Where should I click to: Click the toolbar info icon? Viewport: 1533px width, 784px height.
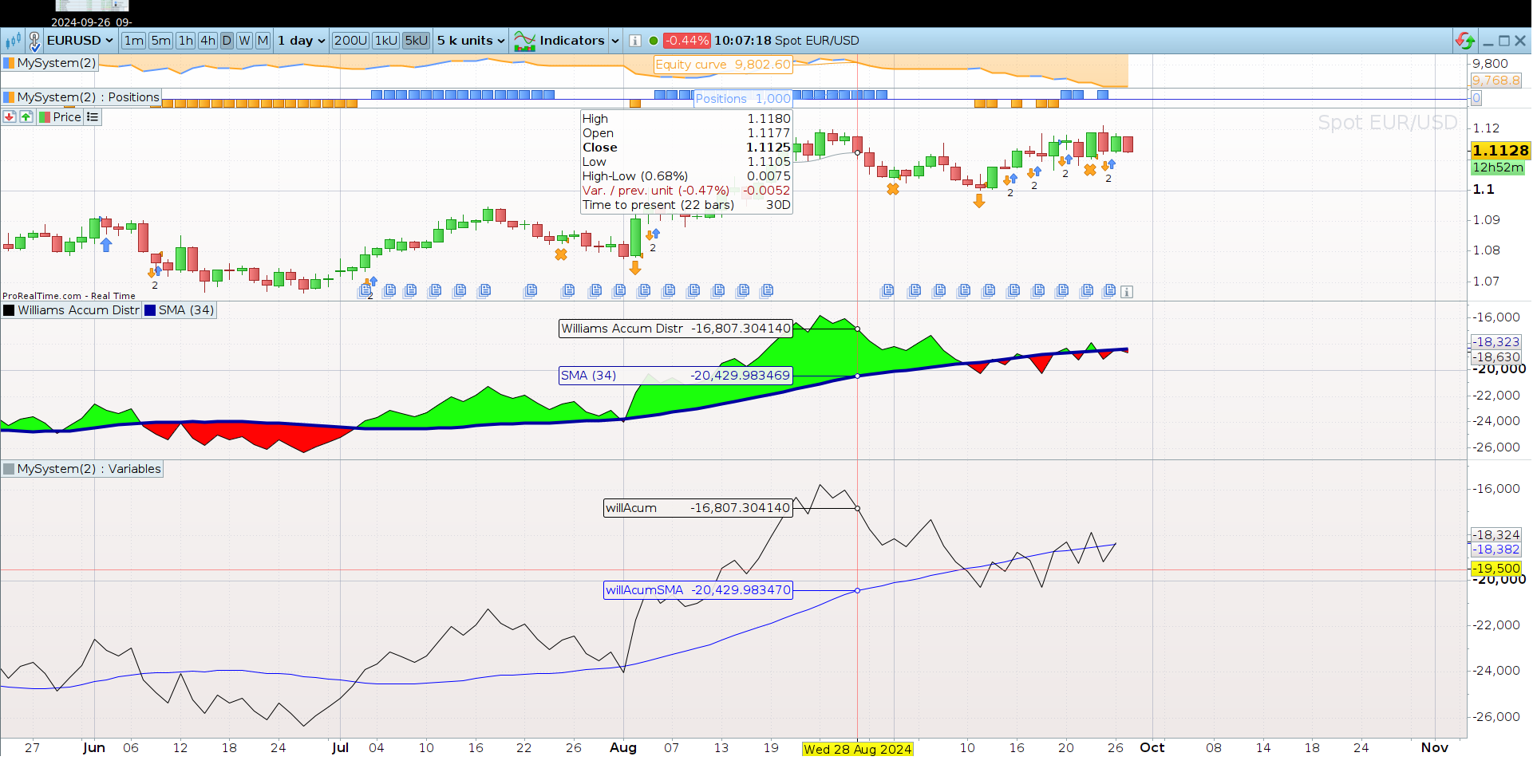(635, 41)
